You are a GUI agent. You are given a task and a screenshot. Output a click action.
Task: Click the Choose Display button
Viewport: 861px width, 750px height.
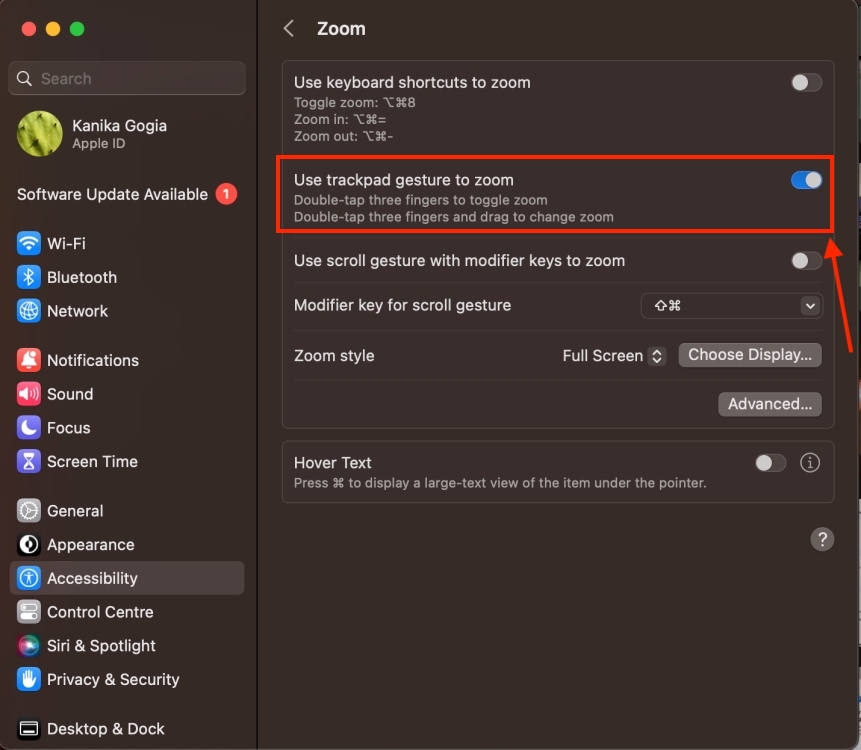point(750,355)
